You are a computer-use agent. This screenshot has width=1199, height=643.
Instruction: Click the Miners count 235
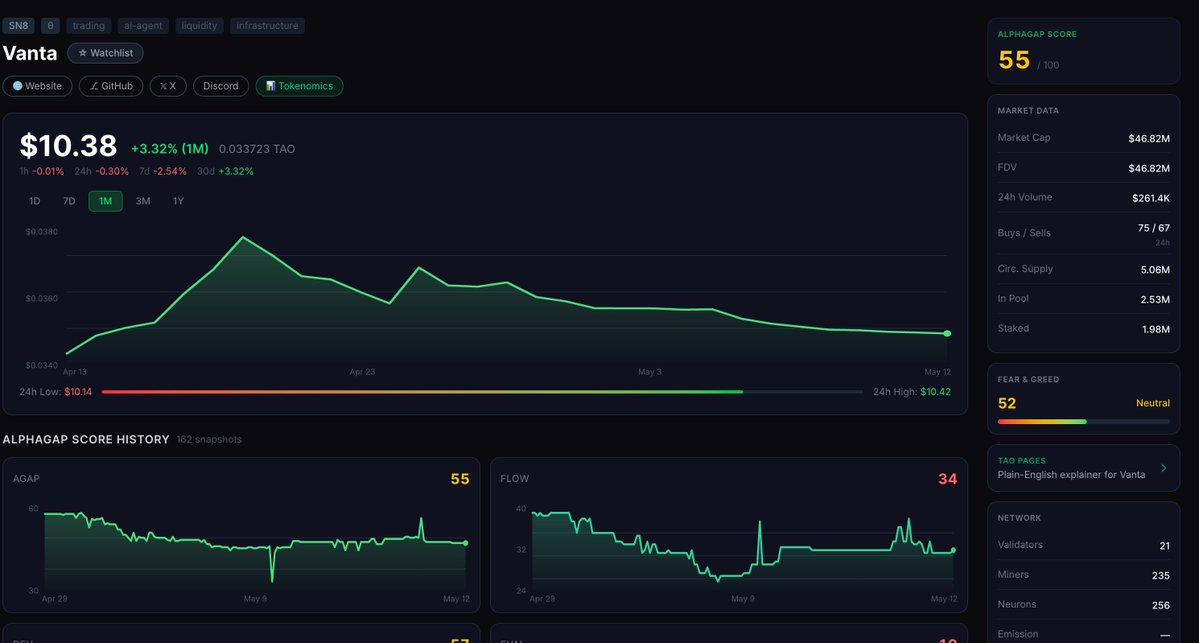tap(1160, 576)
